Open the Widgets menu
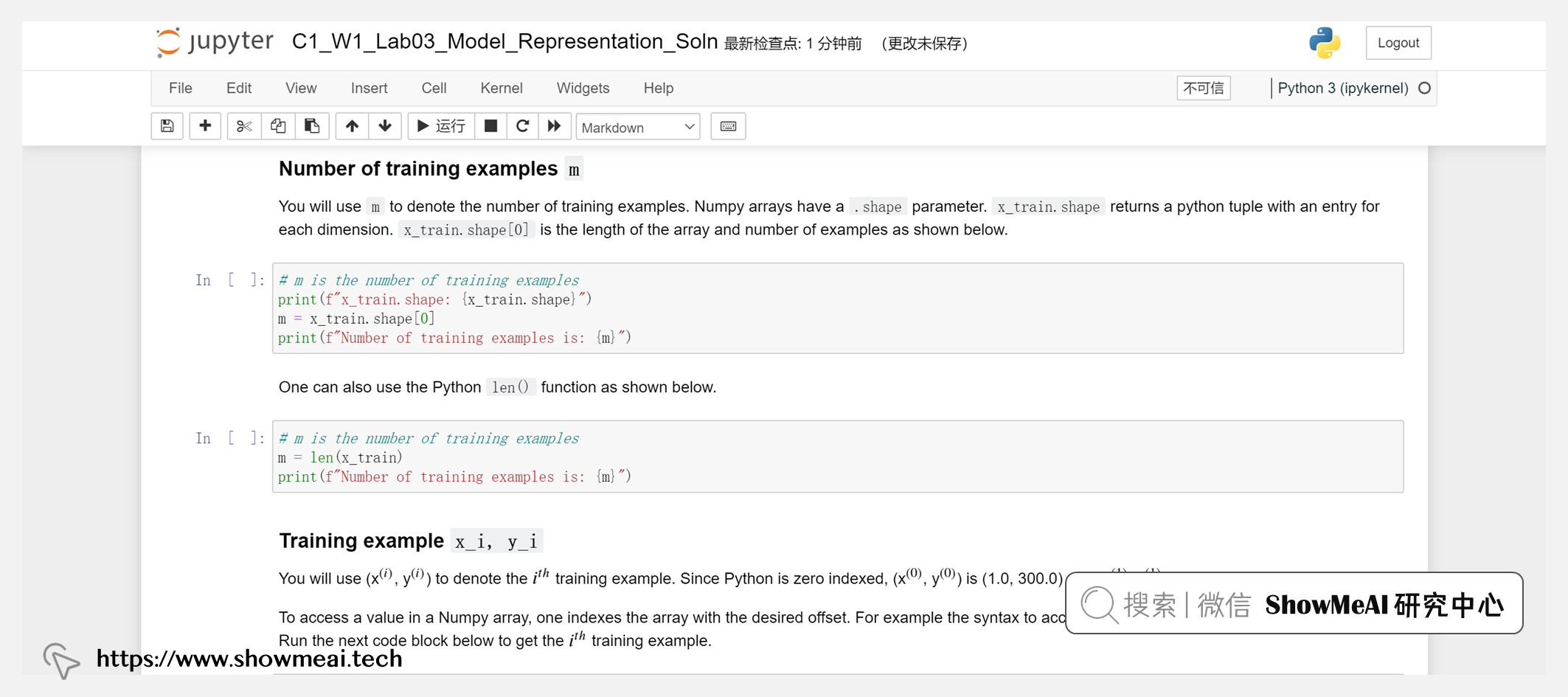 (583, 88)
